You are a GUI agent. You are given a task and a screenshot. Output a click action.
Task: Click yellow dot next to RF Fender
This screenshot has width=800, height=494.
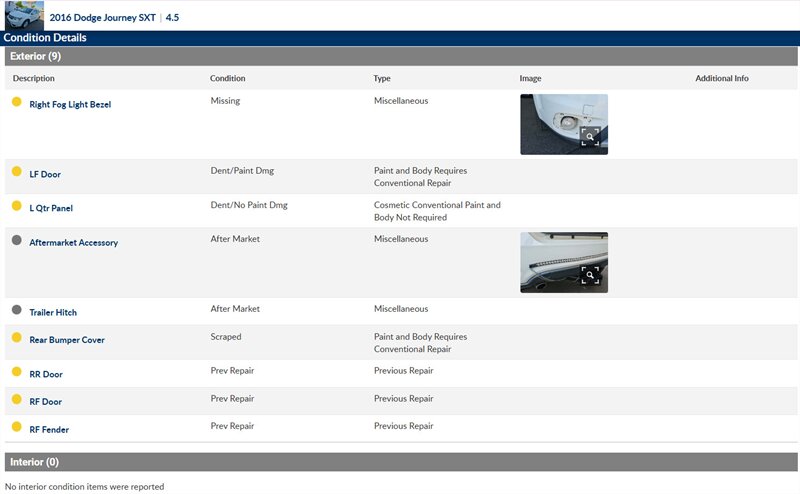(16, 428)
